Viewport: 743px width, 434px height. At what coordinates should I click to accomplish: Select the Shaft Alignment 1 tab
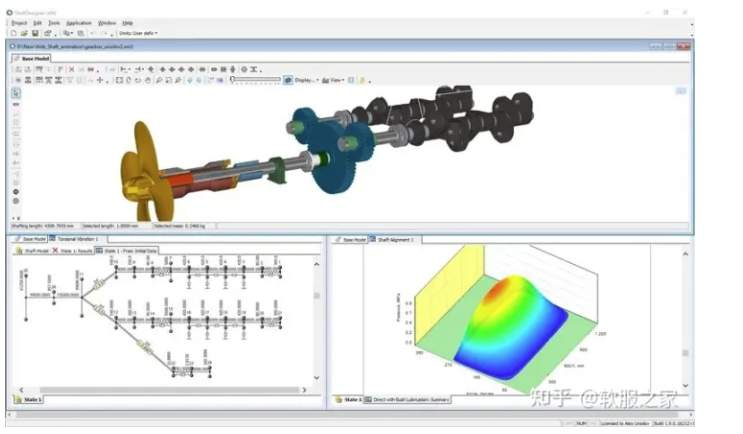(x=393, y=240)
